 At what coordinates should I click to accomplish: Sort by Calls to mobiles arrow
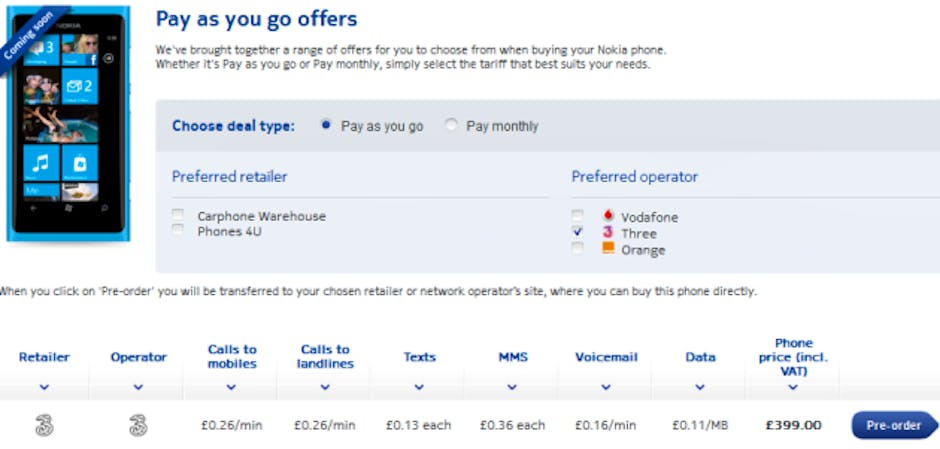[x=232, y=386]
